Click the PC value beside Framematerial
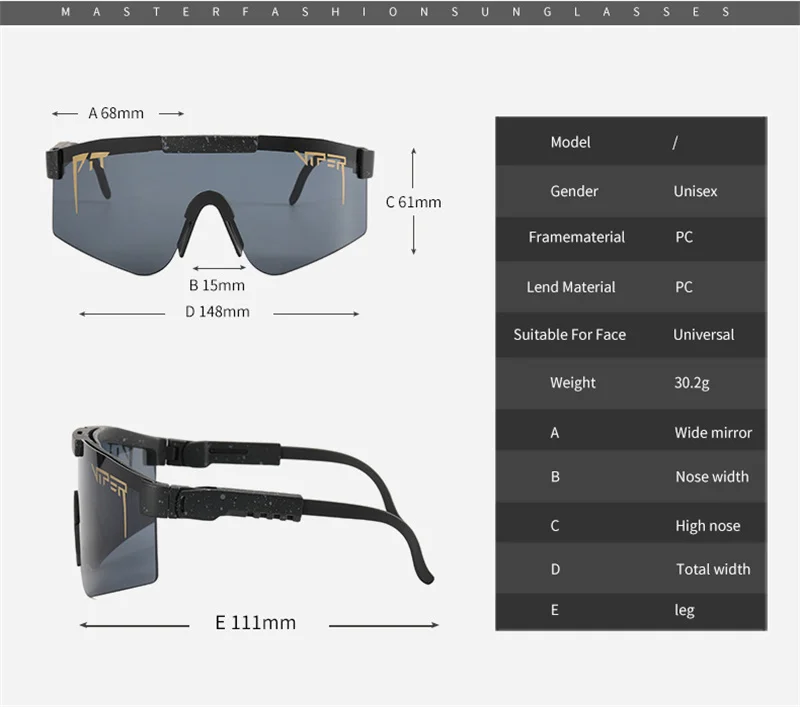The height and width of the screenshot is (707, 800). tap(684, 237)
